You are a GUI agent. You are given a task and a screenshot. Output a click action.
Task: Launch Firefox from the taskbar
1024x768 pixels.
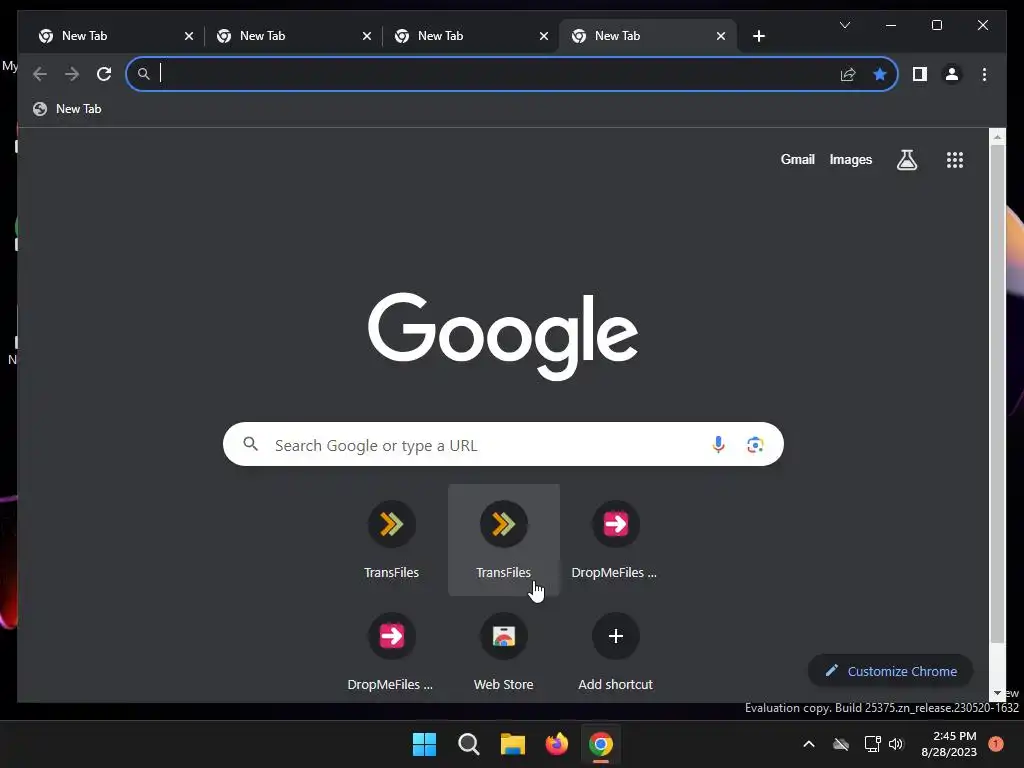[x=556, y=744]
